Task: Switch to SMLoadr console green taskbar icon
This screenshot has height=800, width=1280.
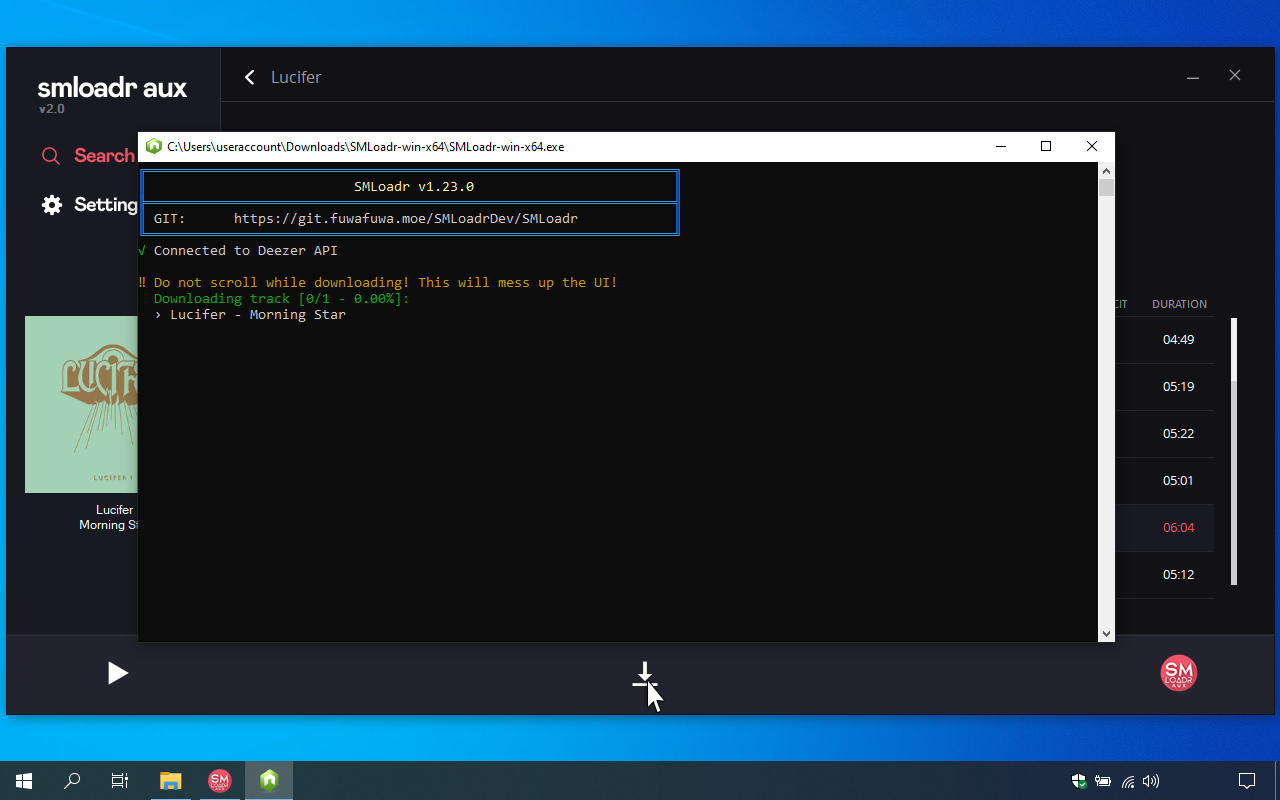Action: point(268,781)
